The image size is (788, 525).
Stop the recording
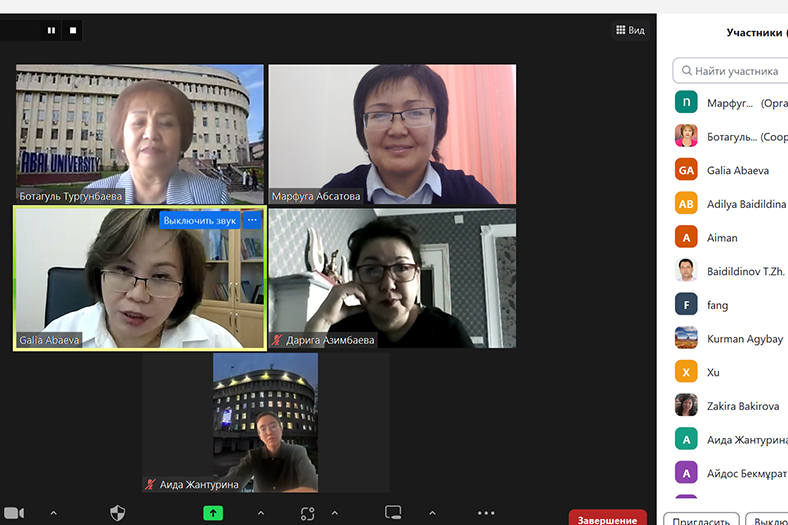73,31
